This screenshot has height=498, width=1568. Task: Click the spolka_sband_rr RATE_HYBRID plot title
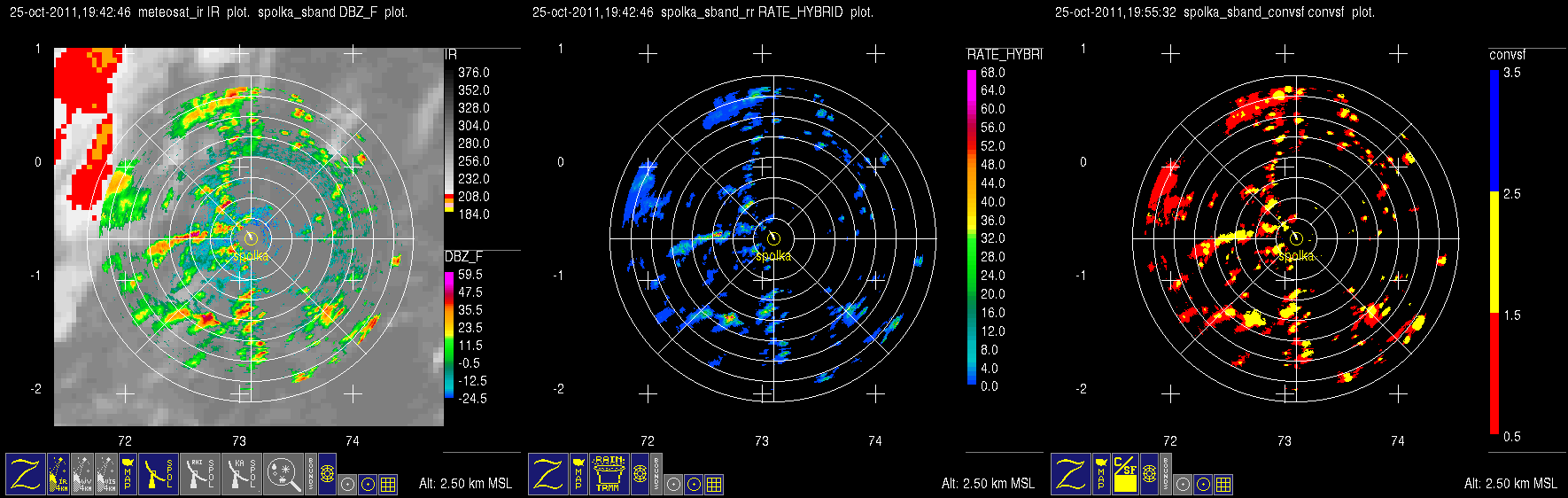(x=702, y=12)
